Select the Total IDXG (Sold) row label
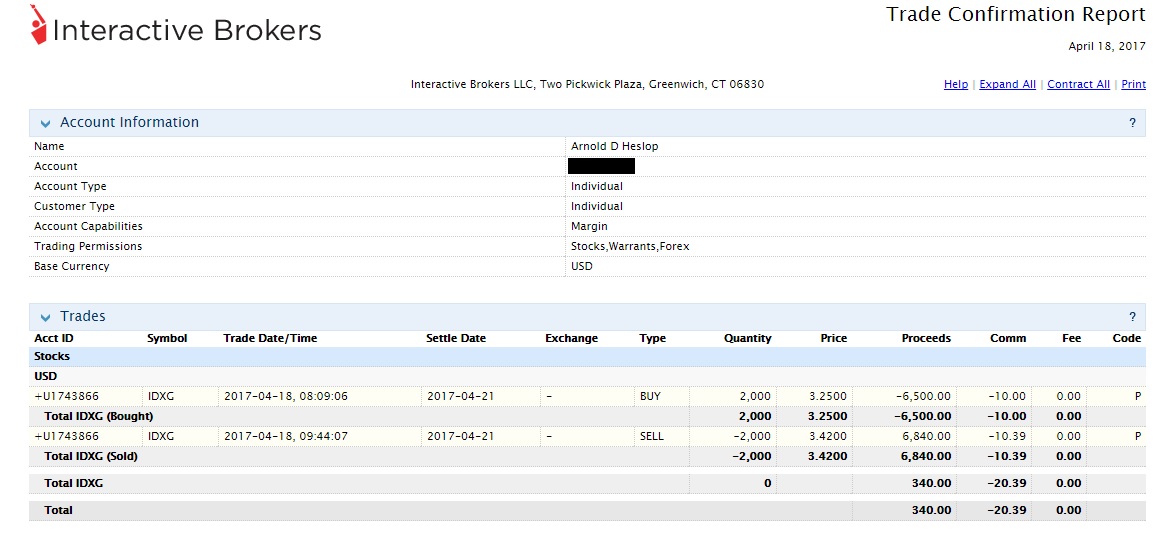 pos(91,456)
